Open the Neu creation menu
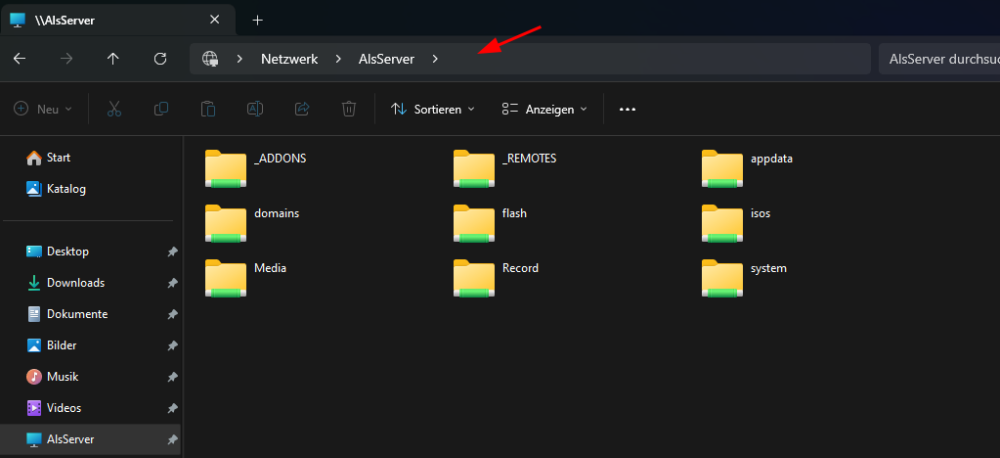The height and width of the screenshot is (458, 1000). [x=43, y=109]
